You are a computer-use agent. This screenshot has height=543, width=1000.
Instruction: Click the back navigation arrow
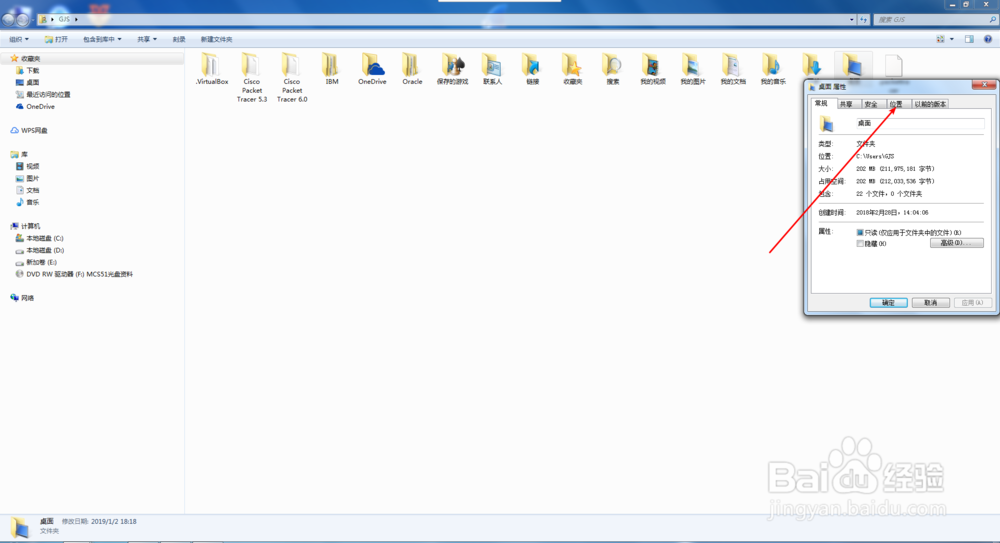(8, 19)
